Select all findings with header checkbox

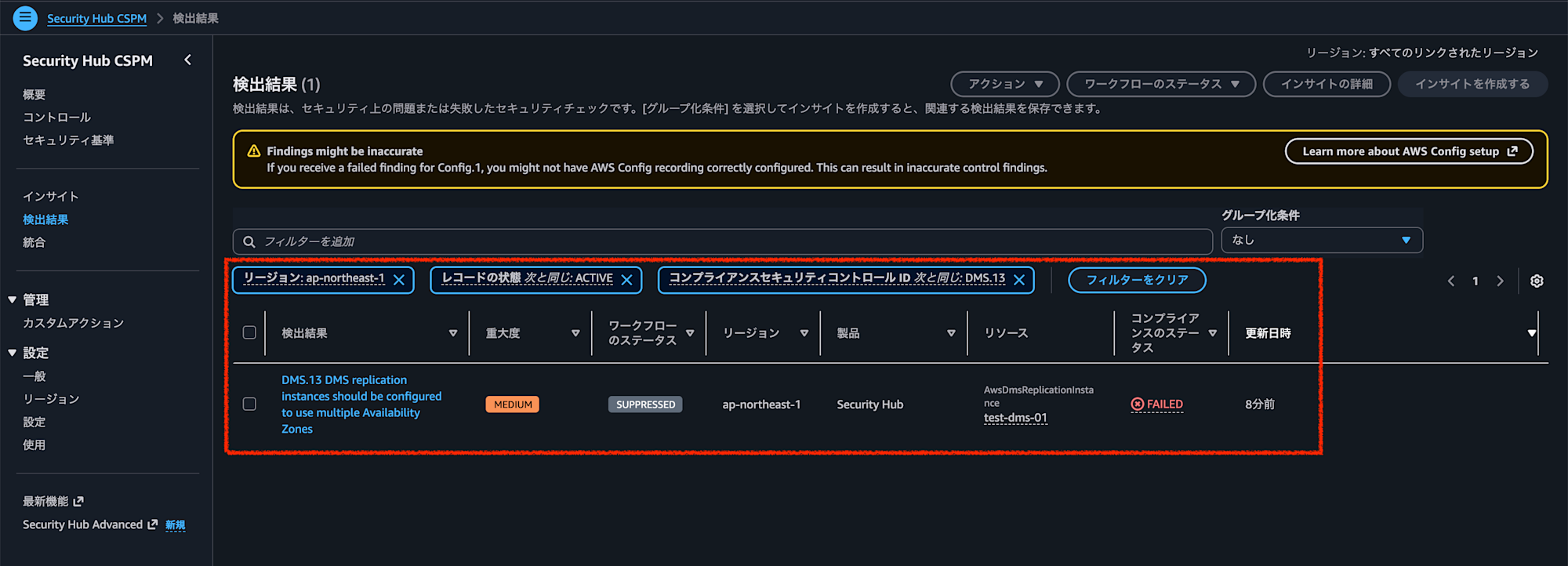coord(249,332)
